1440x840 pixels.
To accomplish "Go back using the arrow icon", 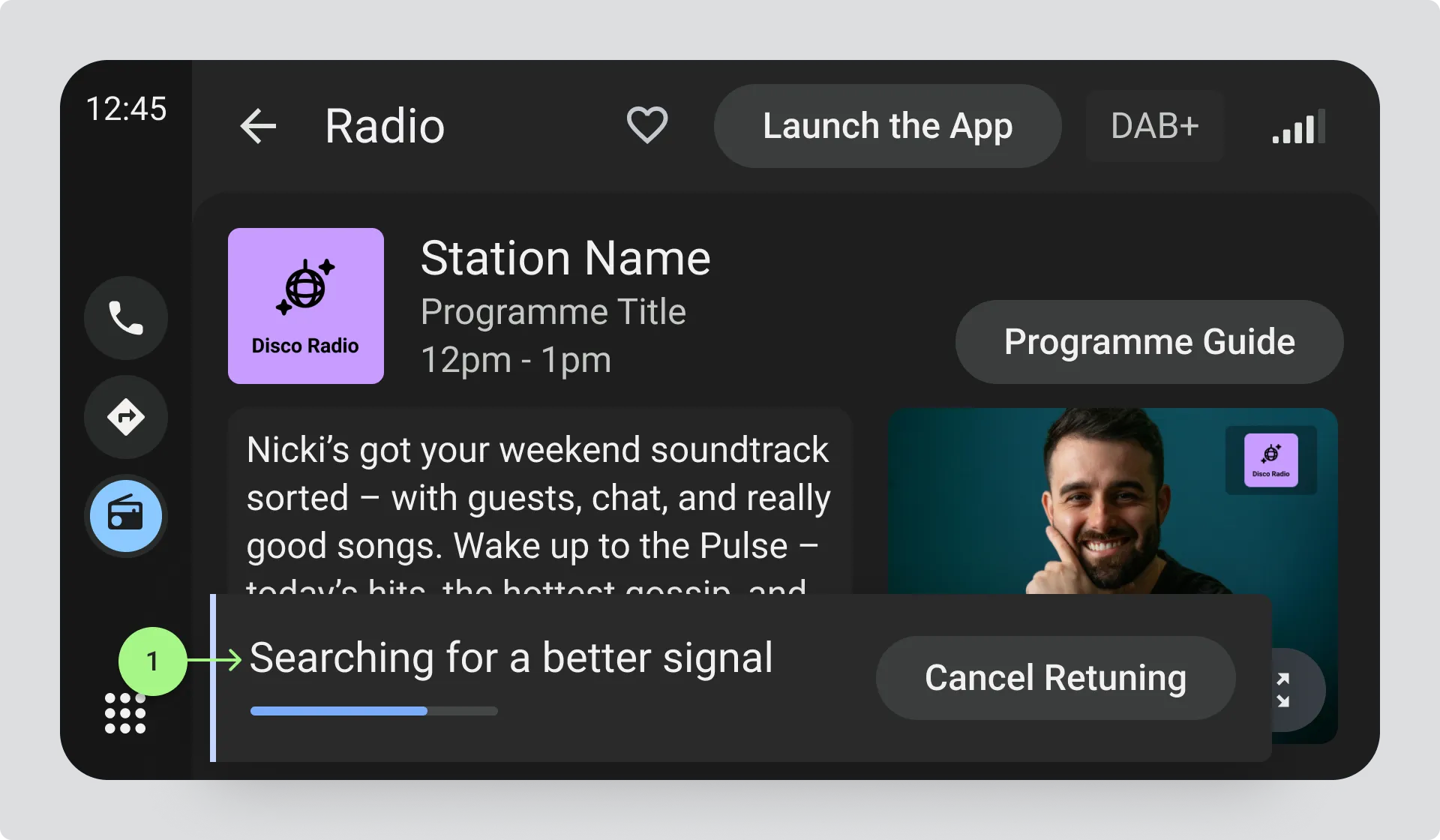I will [259, 126].
